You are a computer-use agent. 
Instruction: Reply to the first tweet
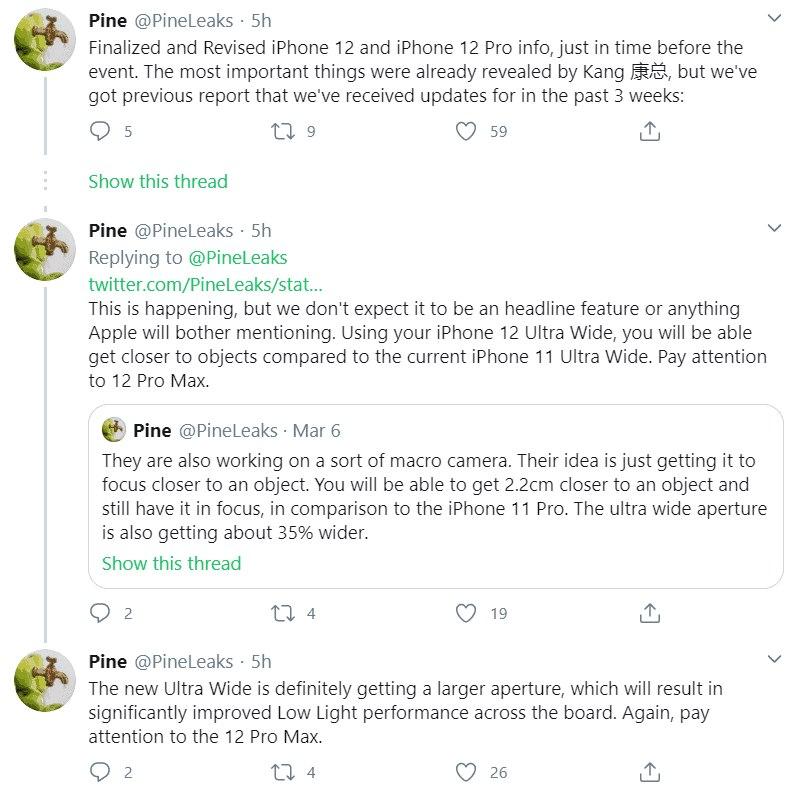(x=99, y=131)
